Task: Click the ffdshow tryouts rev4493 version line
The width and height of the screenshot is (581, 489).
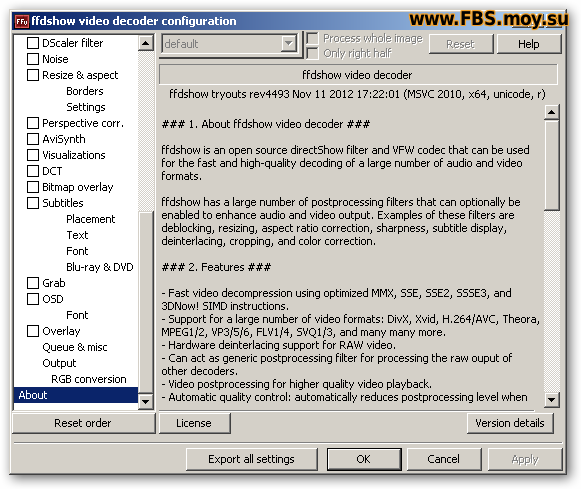Action: point(357,94)
